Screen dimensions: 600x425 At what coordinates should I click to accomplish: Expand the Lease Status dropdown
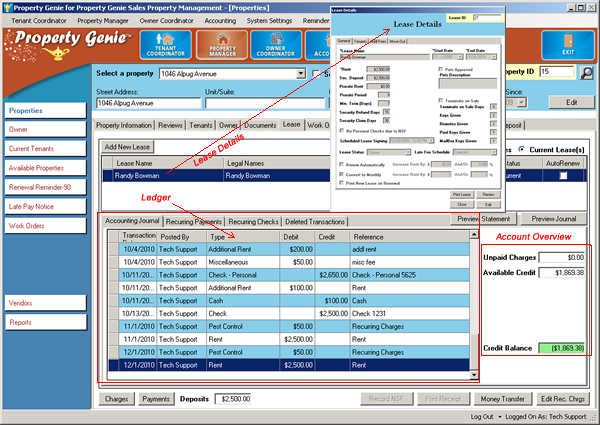(x=408, y=152)
